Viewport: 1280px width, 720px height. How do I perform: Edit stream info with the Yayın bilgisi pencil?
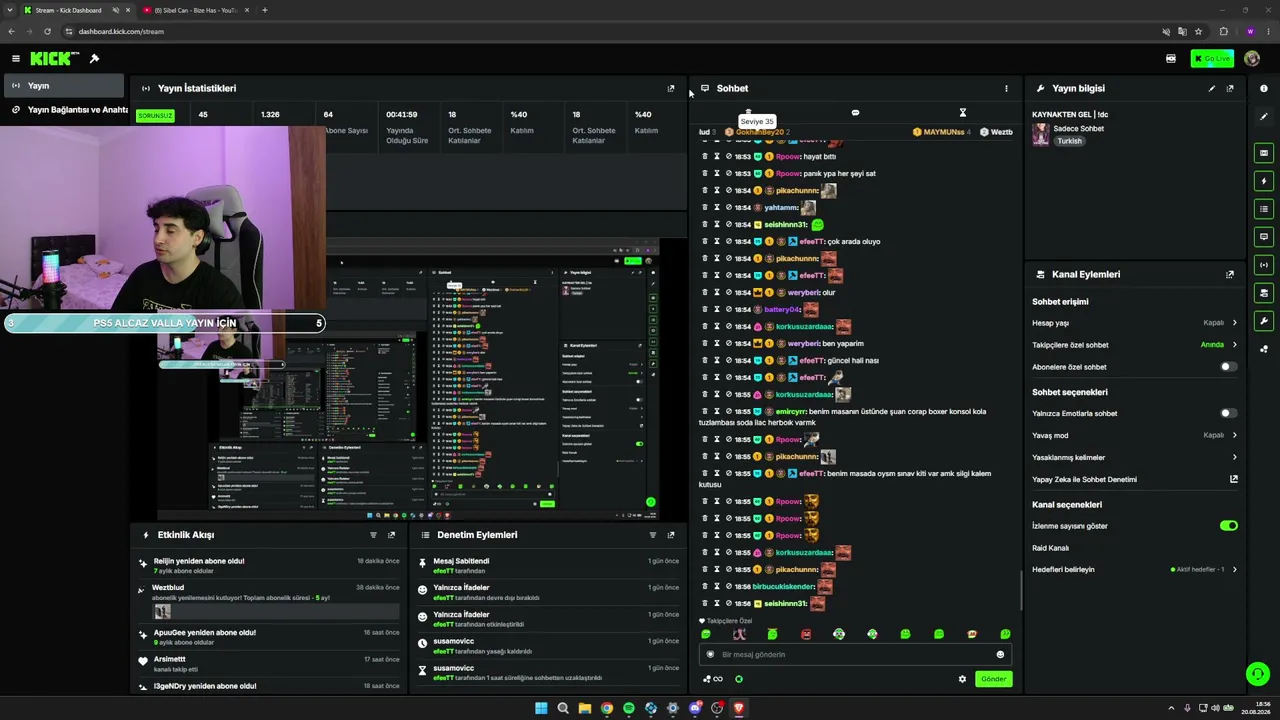pyautogui.click(x=1212, y=88)
